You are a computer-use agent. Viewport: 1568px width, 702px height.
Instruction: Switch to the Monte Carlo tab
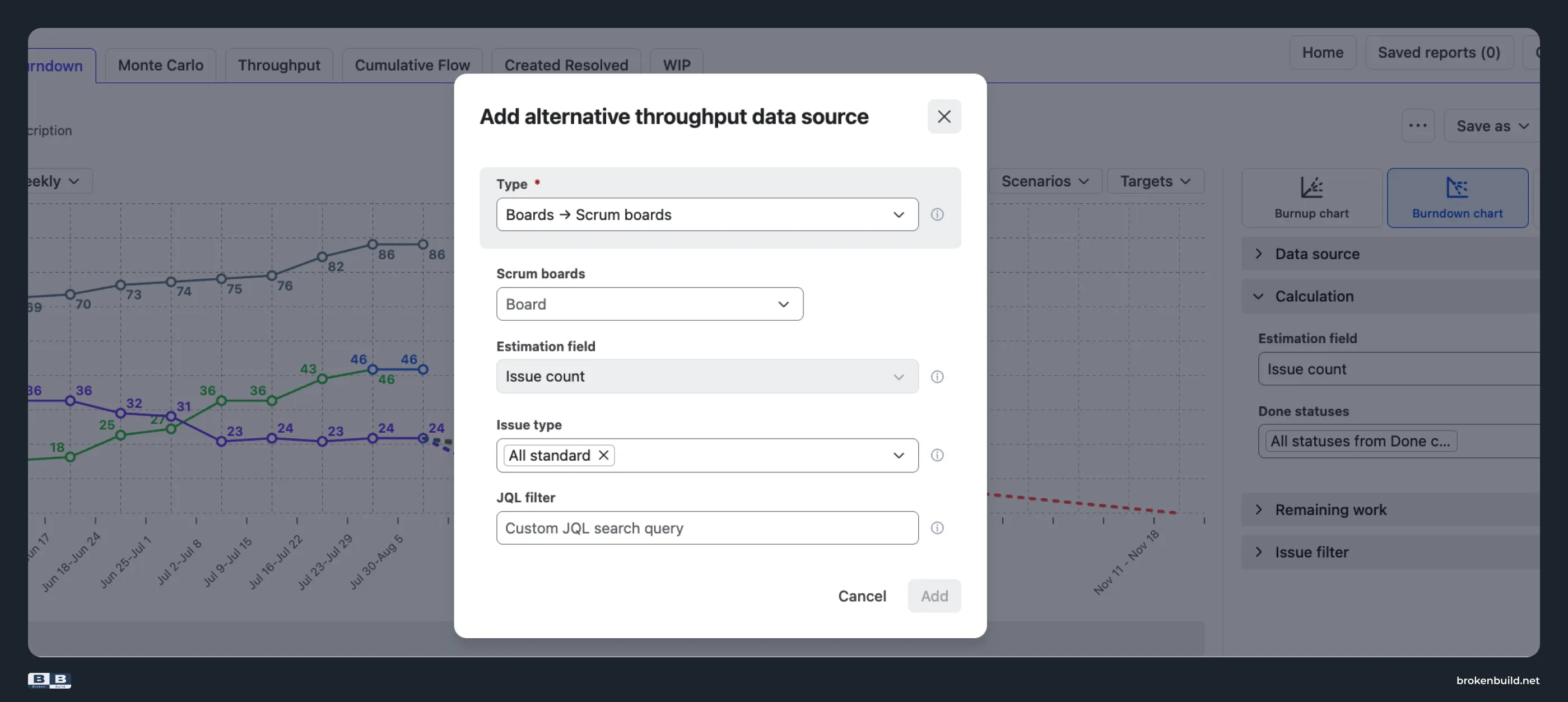pyautogui.click(x=161, y=65)
